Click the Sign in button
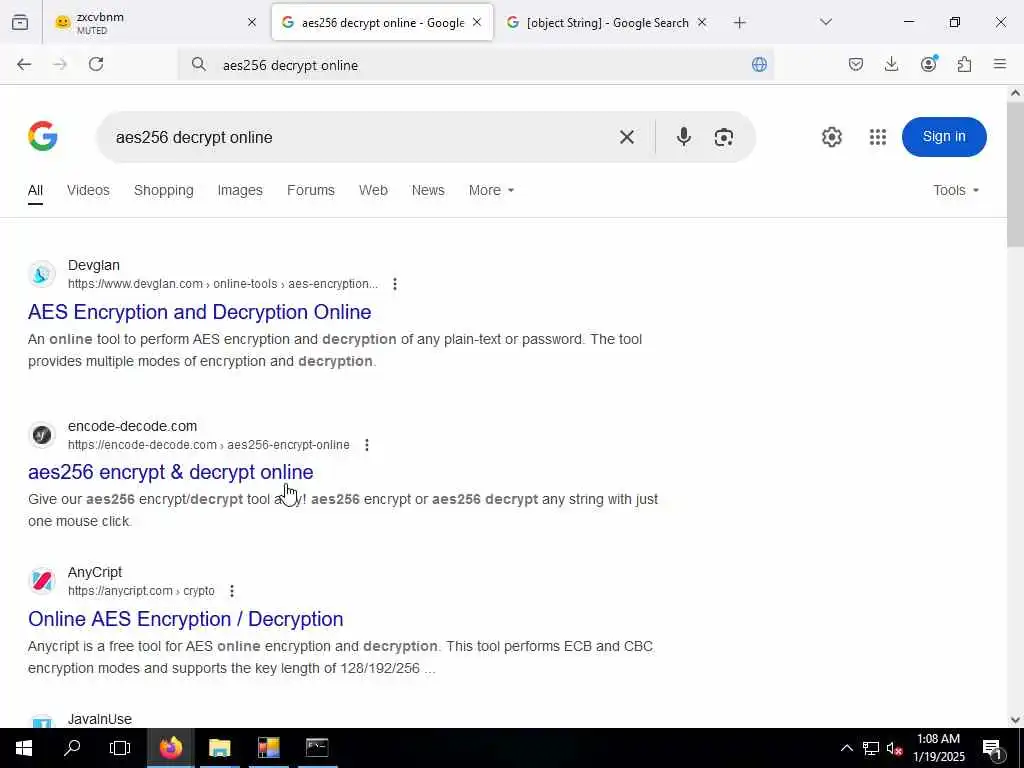Screen dimensions: 1024x768 [944, 136]
